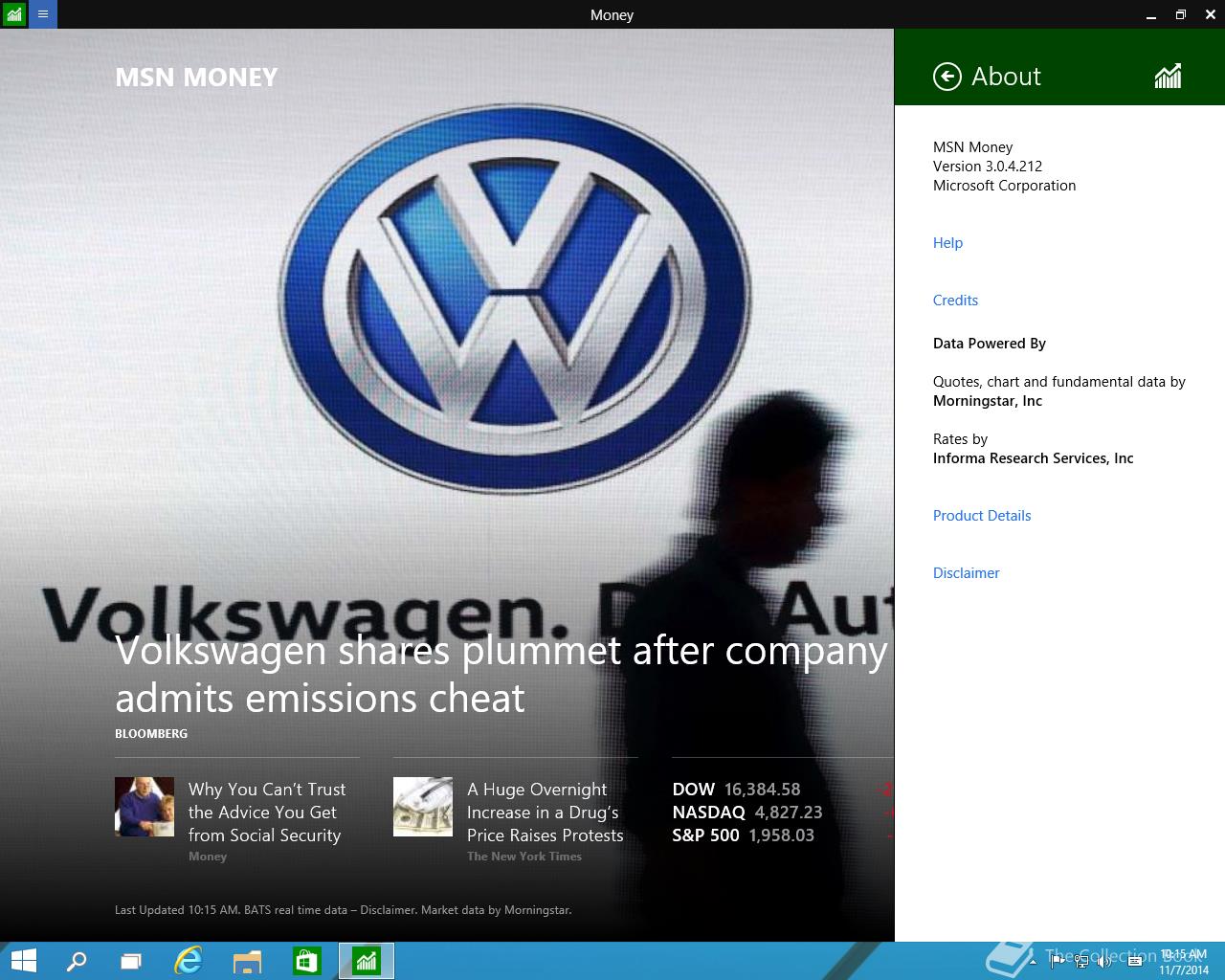Click the network status tray icon
The image size is (1225, 980).
point(1080,961)
